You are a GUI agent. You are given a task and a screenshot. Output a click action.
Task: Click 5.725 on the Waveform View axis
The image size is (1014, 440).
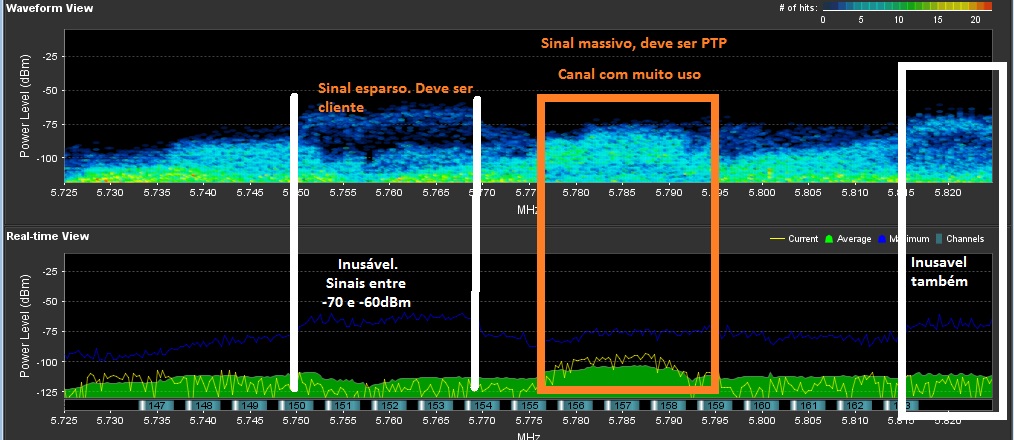[65, 192]
